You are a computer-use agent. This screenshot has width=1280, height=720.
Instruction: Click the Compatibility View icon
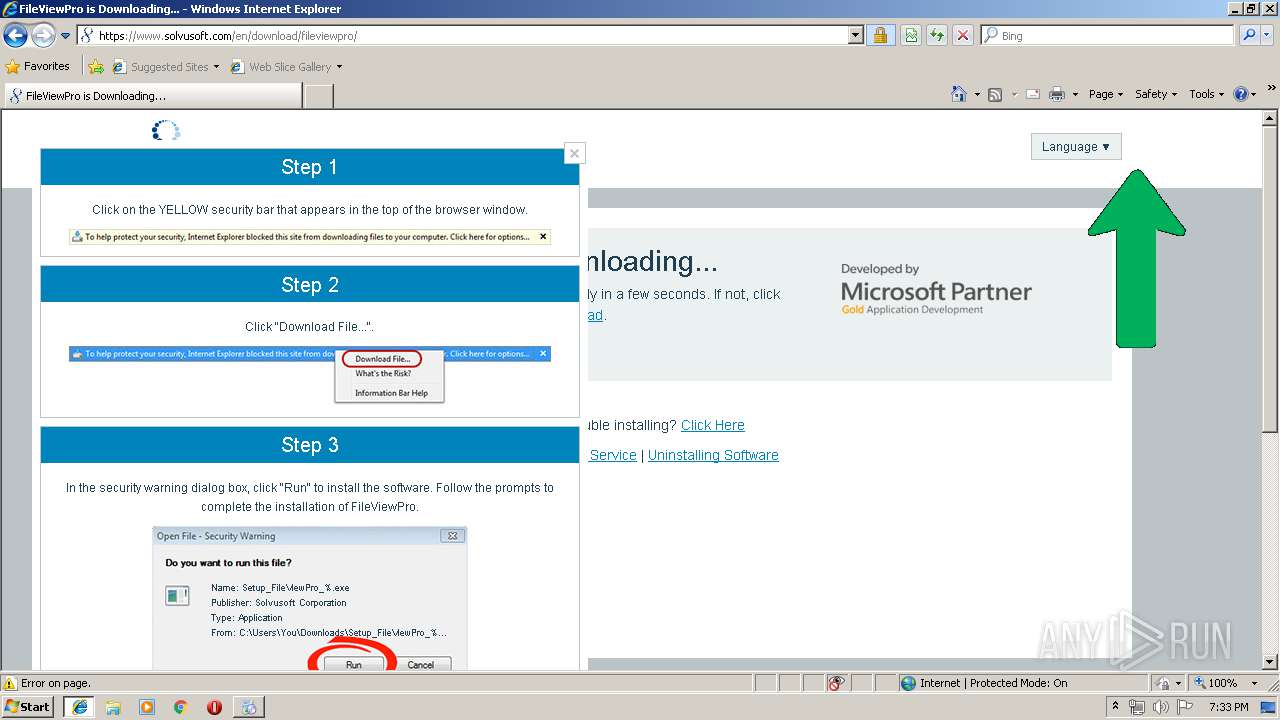click(x=911, y=35)
